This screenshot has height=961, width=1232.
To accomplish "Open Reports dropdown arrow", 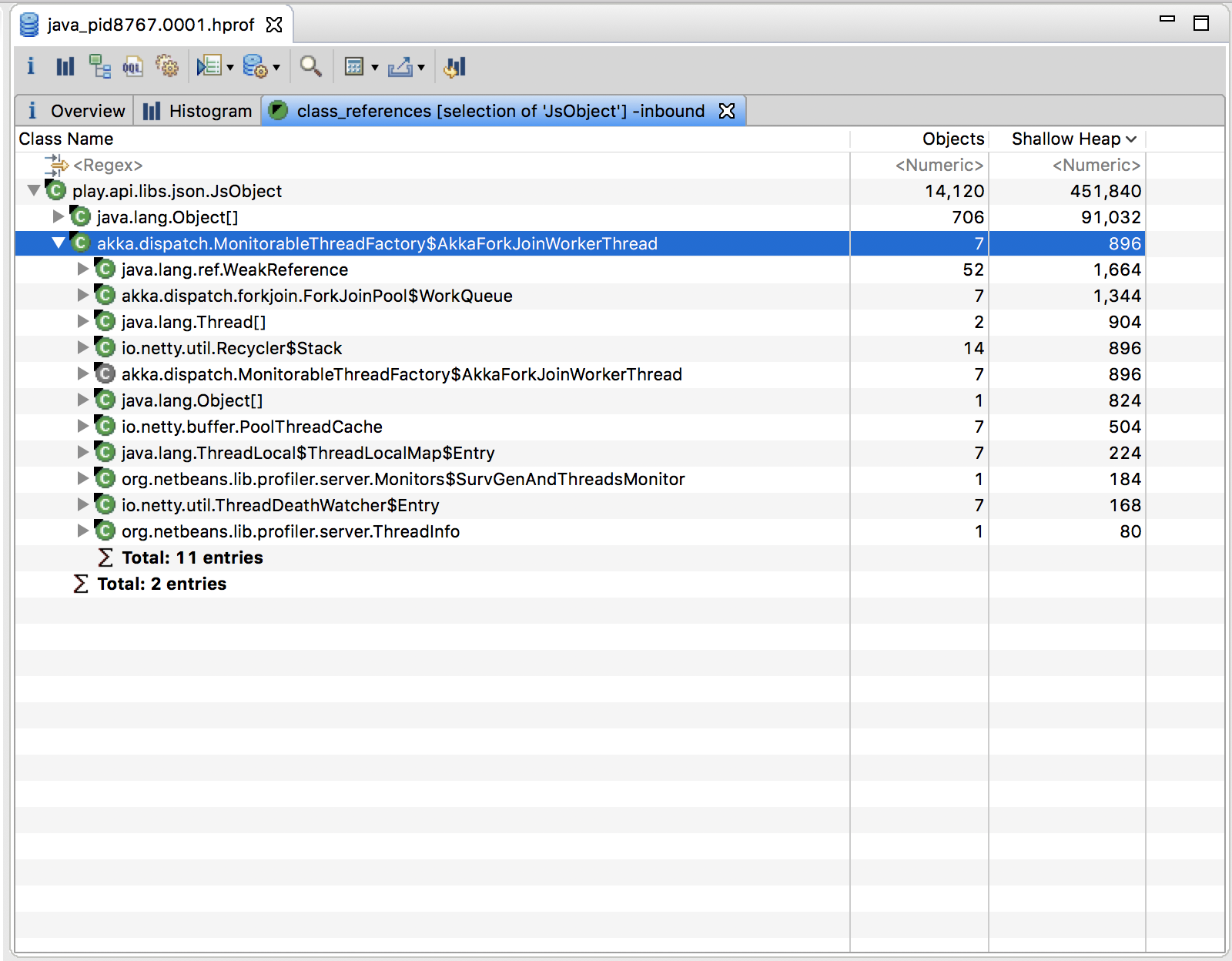I will pos(229,68).
